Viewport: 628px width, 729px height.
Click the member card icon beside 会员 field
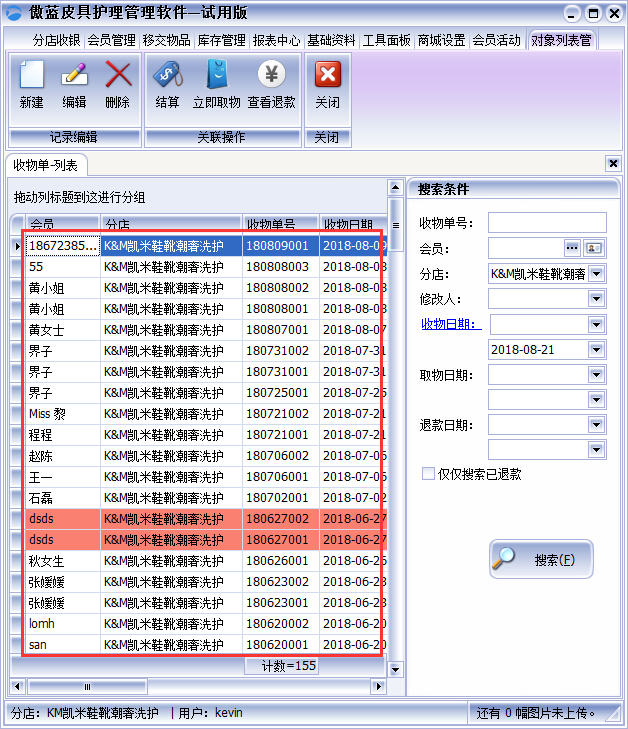[x=595, y=248]
